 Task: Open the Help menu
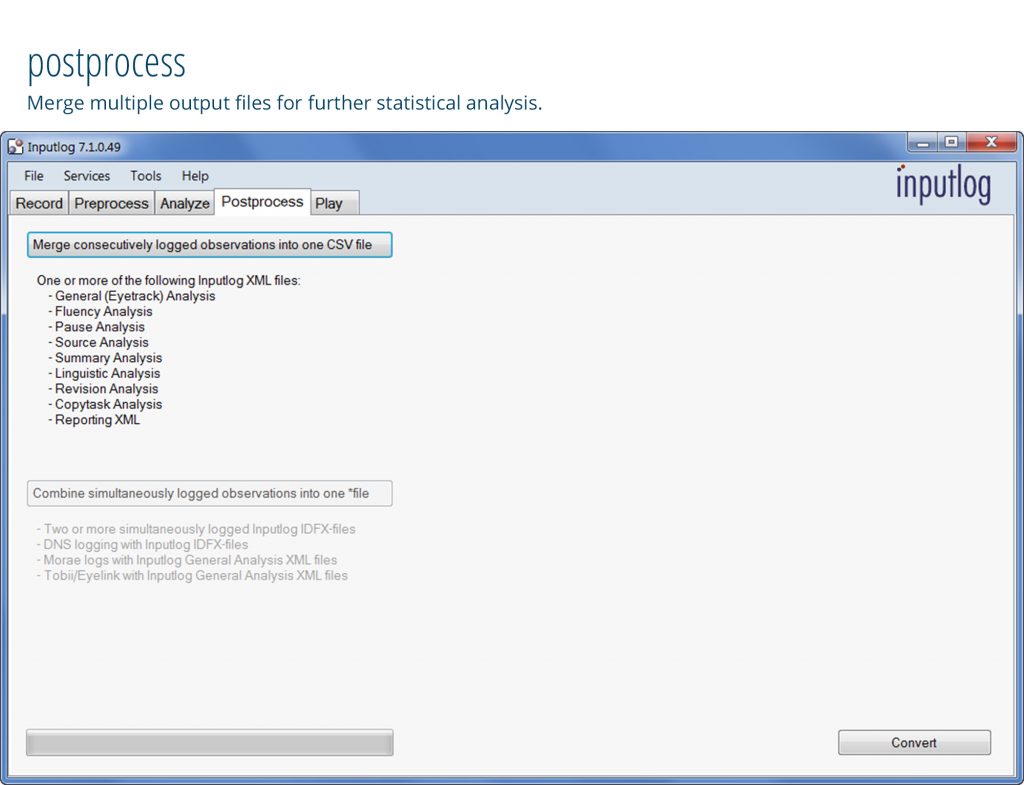coord(195,176)
